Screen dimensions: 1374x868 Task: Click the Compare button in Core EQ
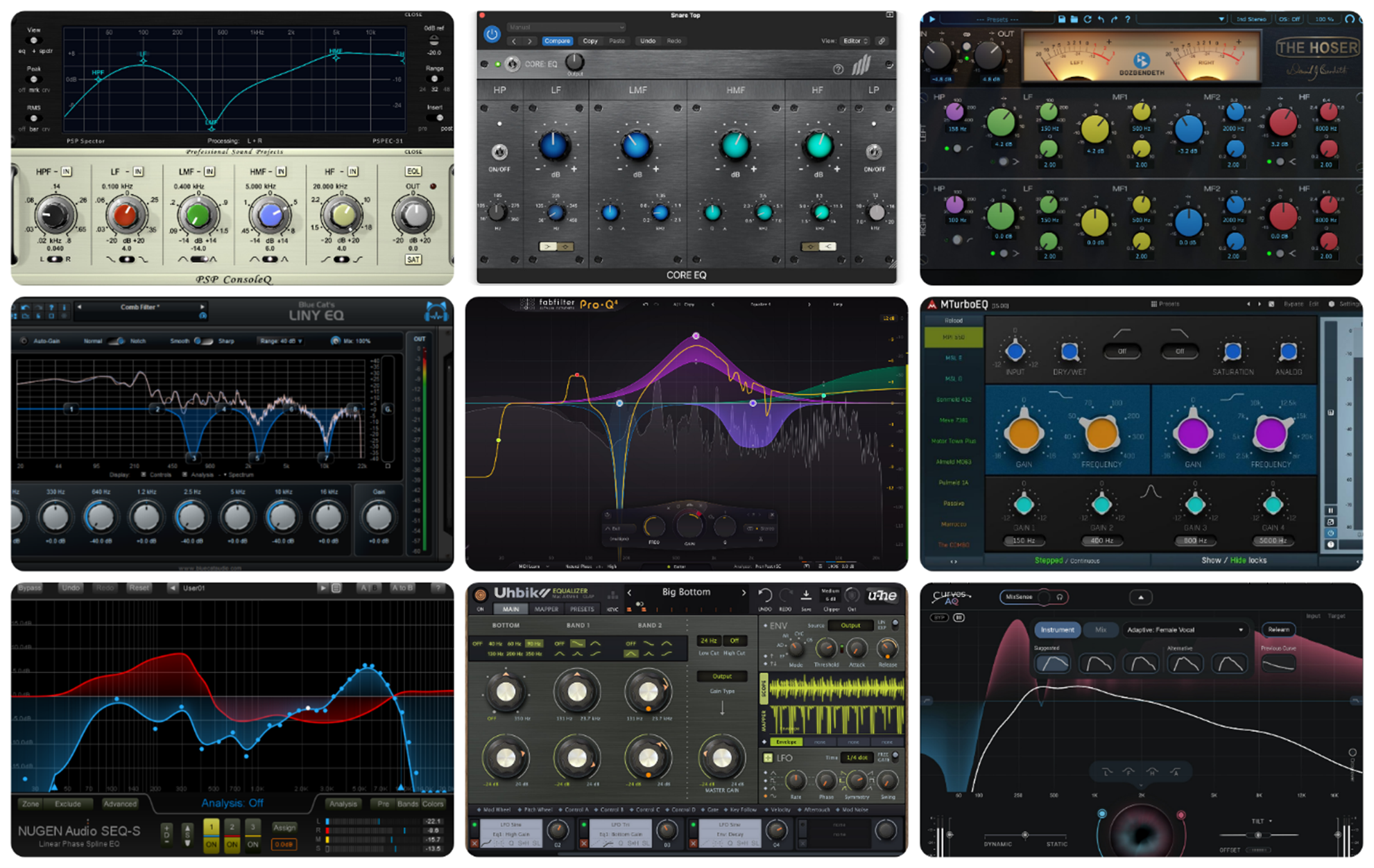pyautogui.click(x=557, y=41)
